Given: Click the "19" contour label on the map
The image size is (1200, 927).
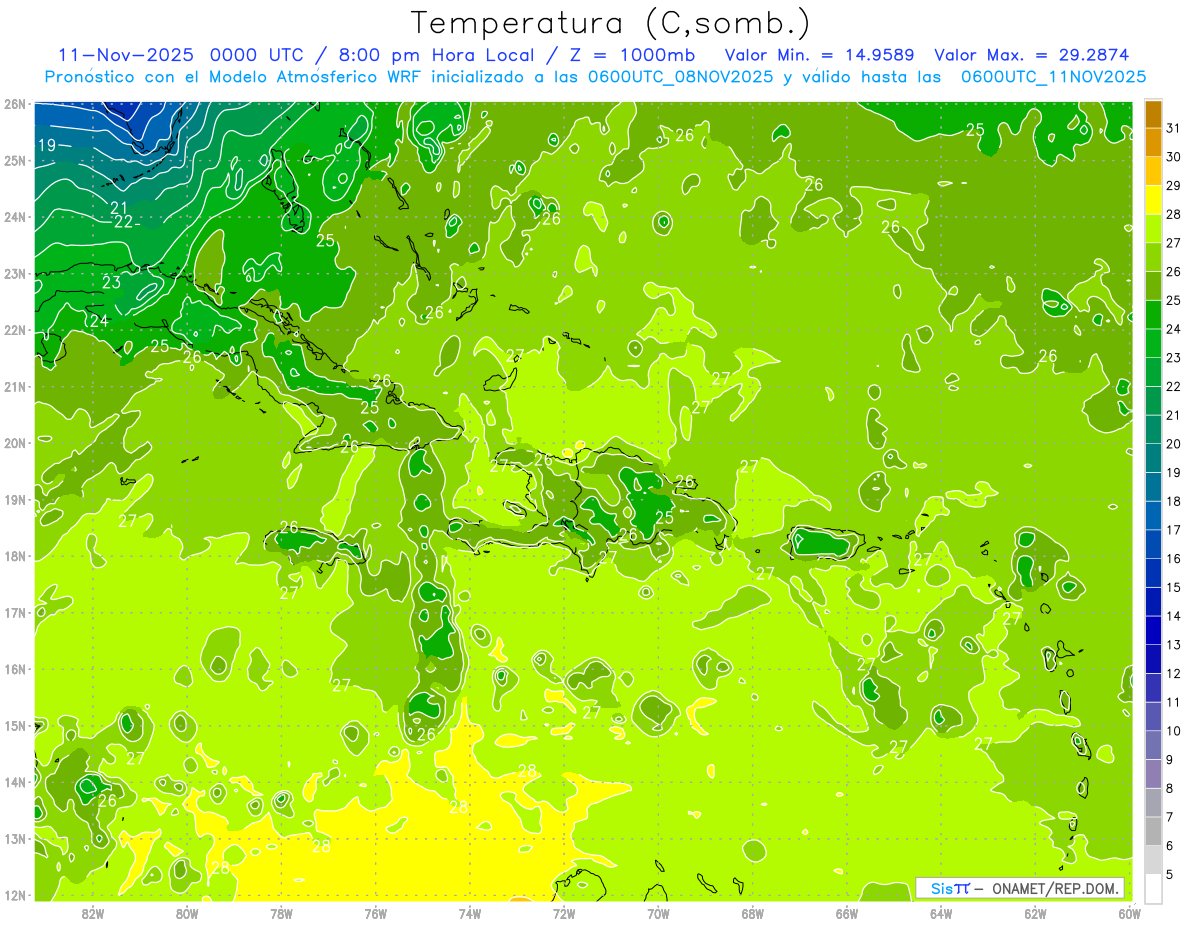Looking at the screenshot, I should (x=47, y=146).
